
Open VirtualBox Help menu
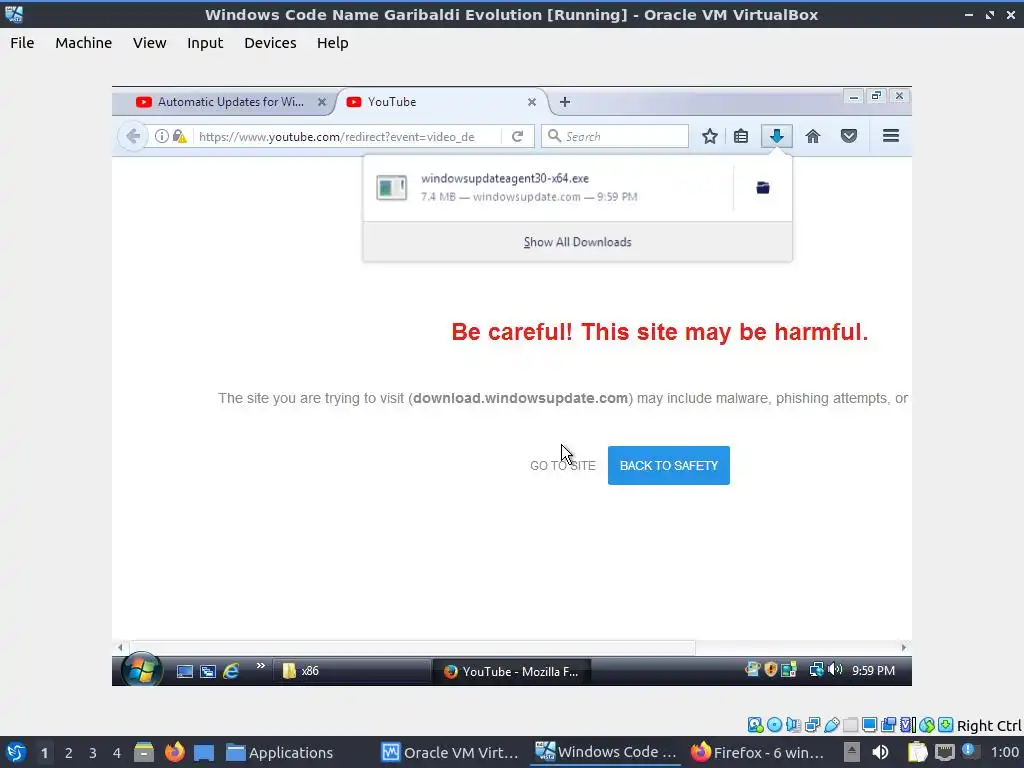[x=332, y=43]
